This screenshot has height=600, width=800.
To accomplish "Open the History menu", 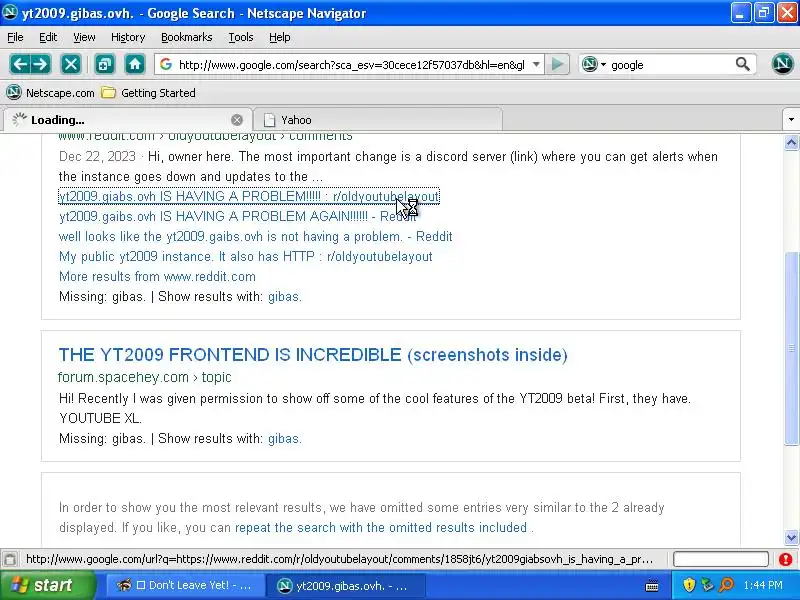I will (128, 37).
